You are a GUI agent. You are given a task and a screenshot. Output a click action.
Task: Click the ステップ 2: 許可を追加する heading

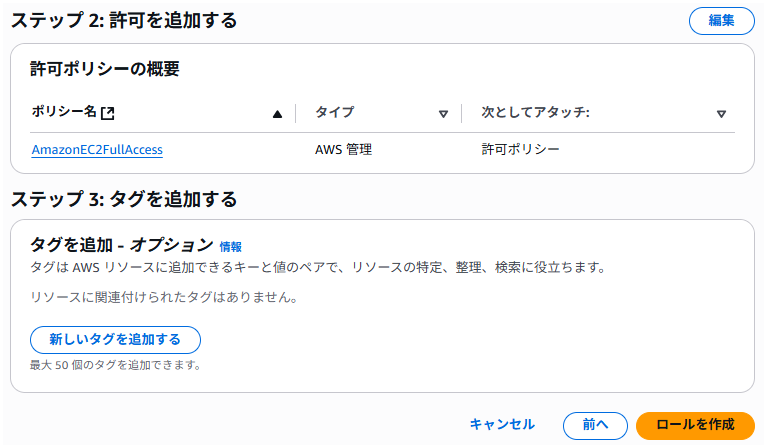tap(124, 20)
